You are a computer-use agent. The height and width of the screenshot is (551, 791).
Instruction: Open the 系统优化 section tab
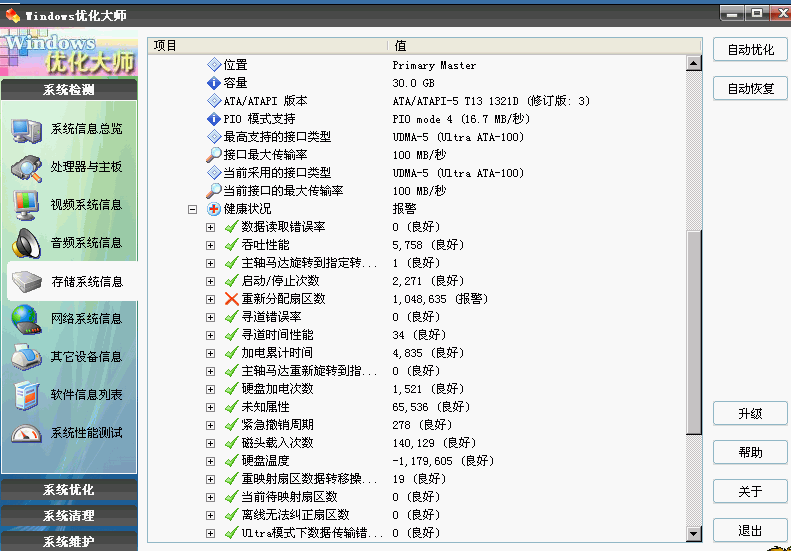click(x=69, y=489)
